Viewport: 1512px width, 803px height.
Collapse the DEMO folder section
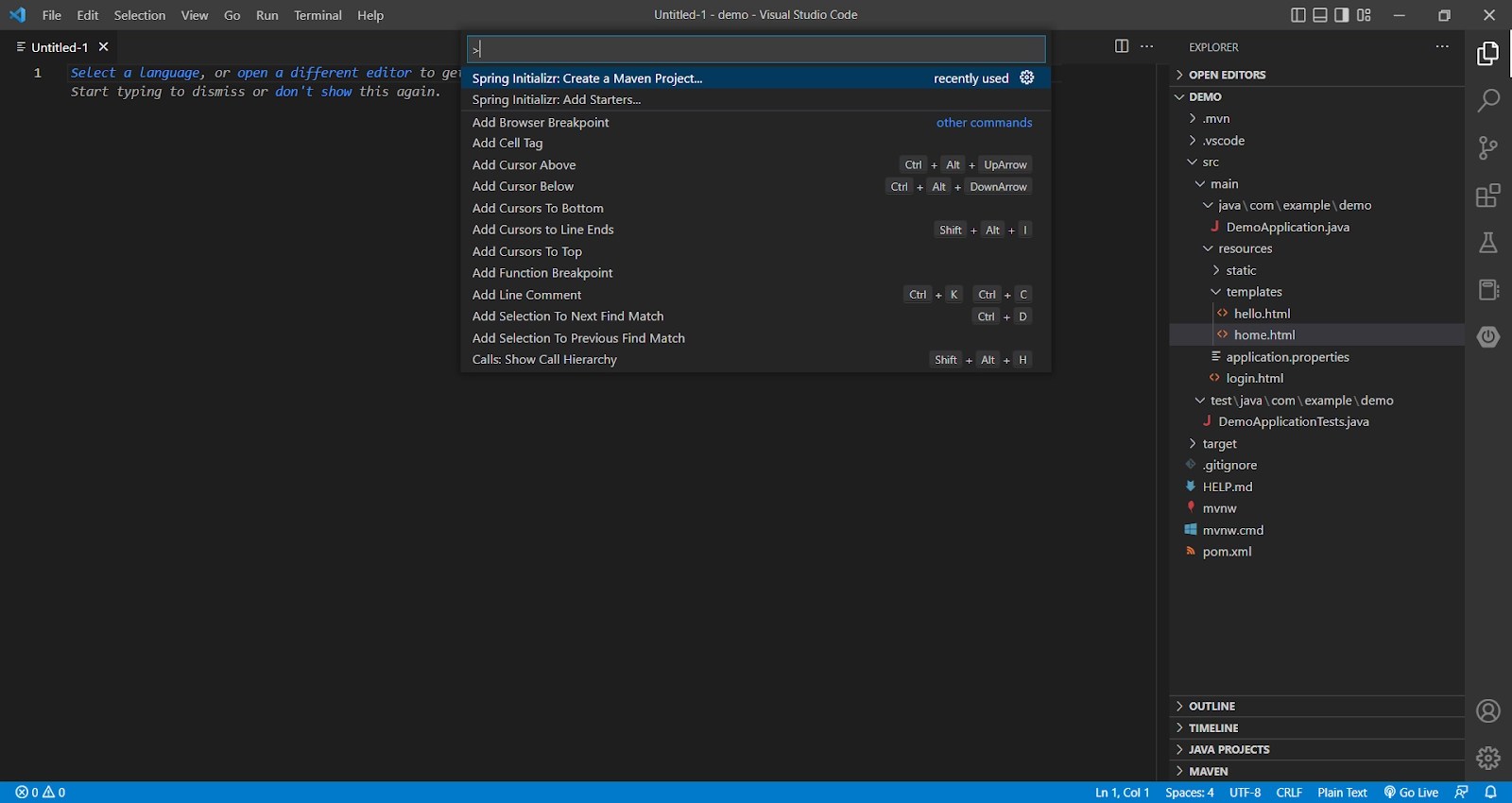pyautogui.click(x=1316, y=96)
